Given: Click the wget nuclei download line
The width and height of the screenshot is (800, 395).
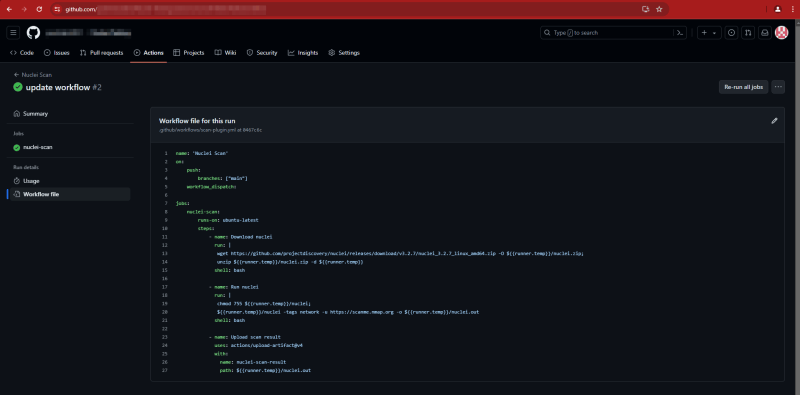Looking at the screenshot, I should click(400, 253).
